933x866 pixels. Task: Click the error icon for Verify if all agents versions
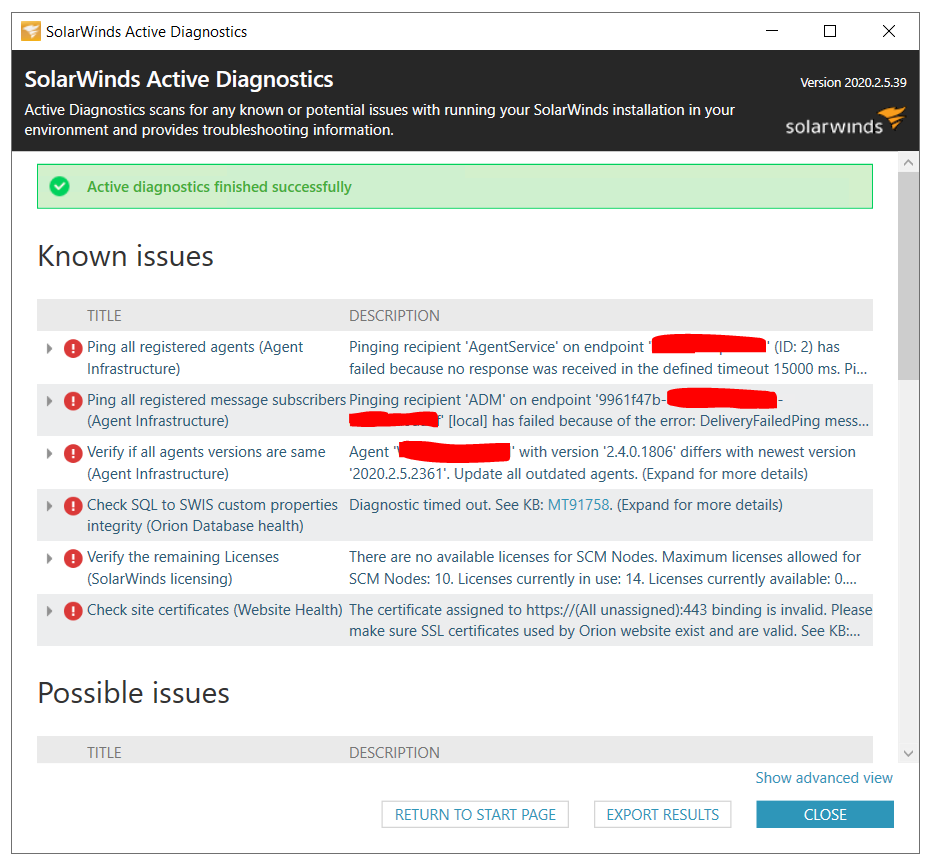(x=73, y=454)
